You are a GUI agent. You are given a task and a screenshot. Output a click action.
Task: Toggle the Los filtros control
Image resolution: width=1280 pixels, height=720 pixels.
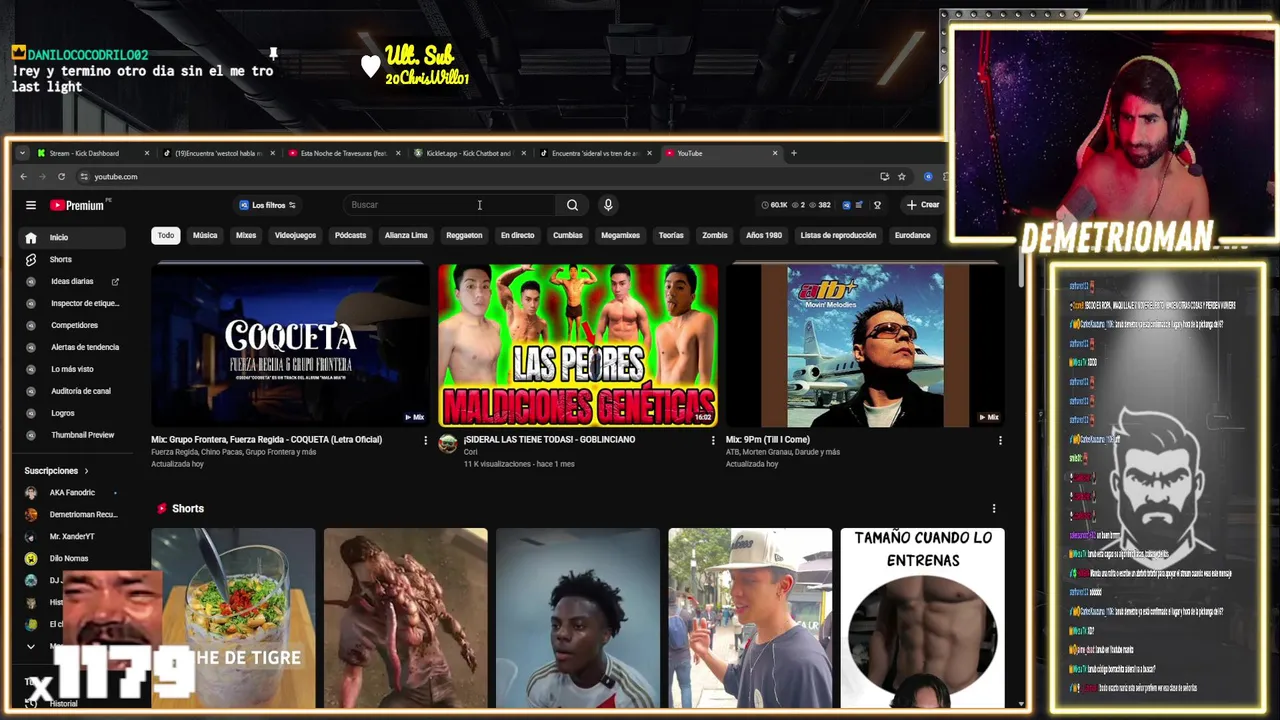(267, 205)
